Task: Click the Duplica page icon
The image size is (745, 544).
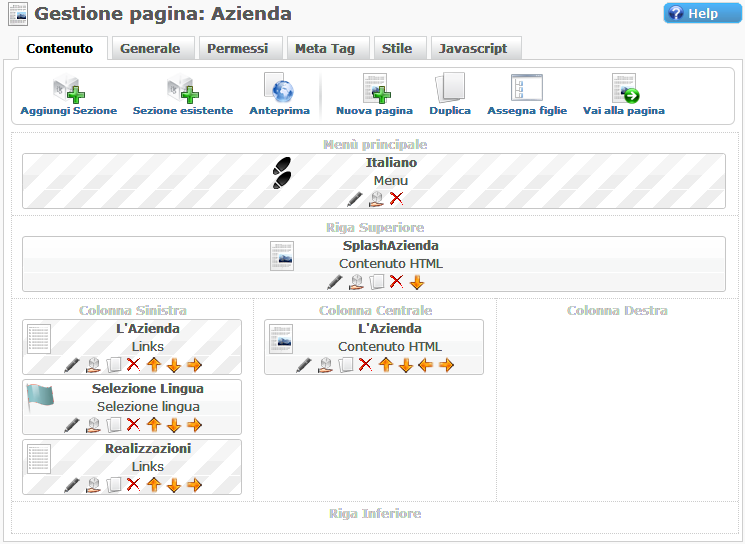Action: 450,87
